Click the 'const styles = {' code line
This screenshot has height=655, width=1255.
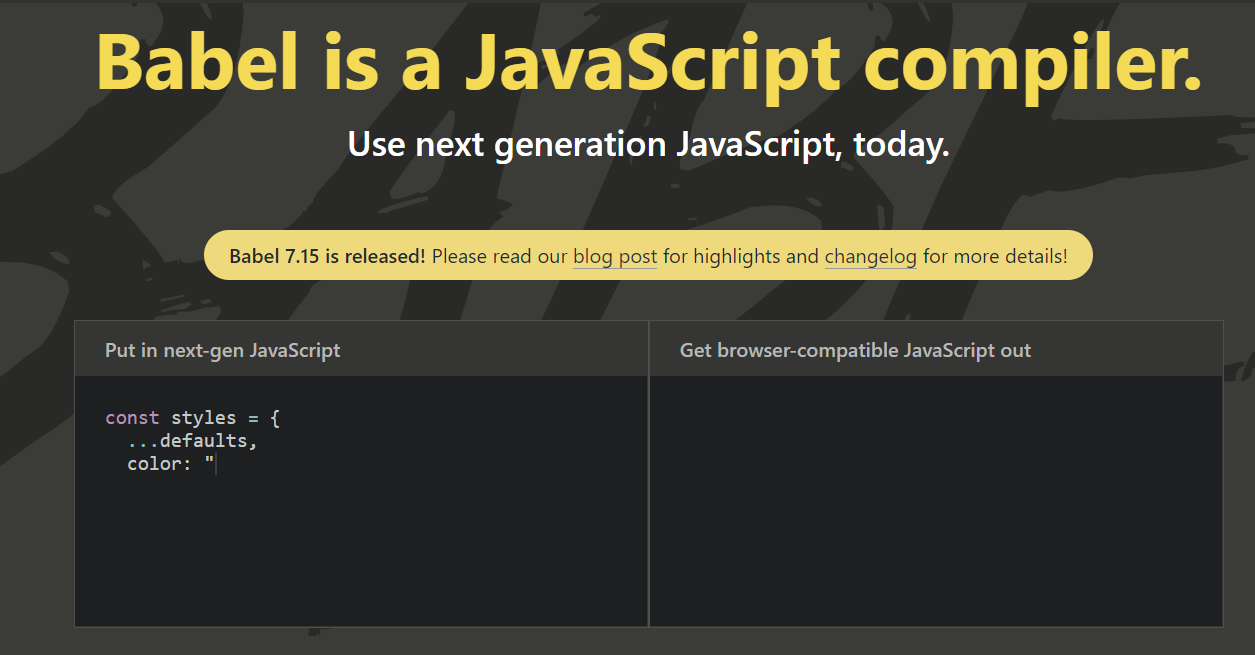pos(193,418)
